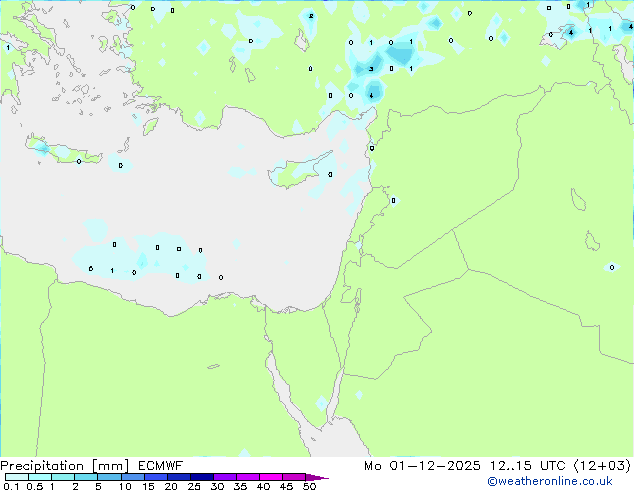Click the legend scale label "45"
This screenshot has height=490, width=634.
[x=287, y=486]
